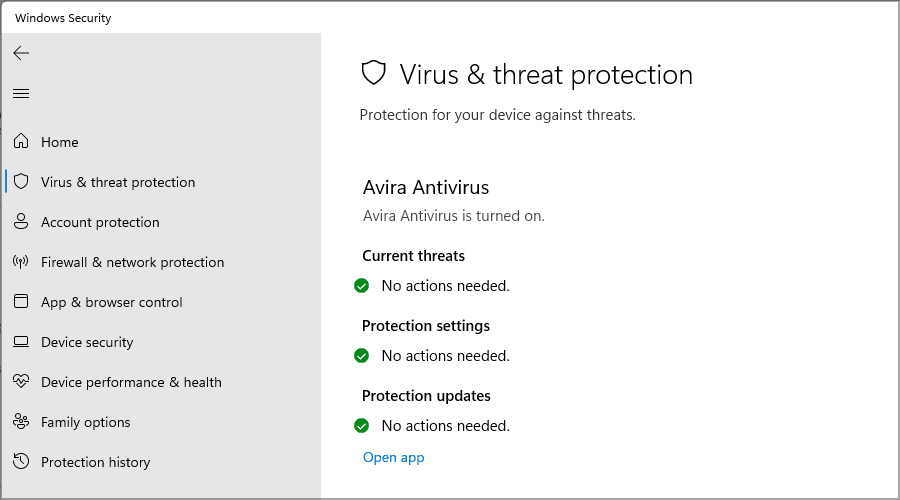Click the Open app link
Viewport: 900px width, 500px height.
pos(393,457)
